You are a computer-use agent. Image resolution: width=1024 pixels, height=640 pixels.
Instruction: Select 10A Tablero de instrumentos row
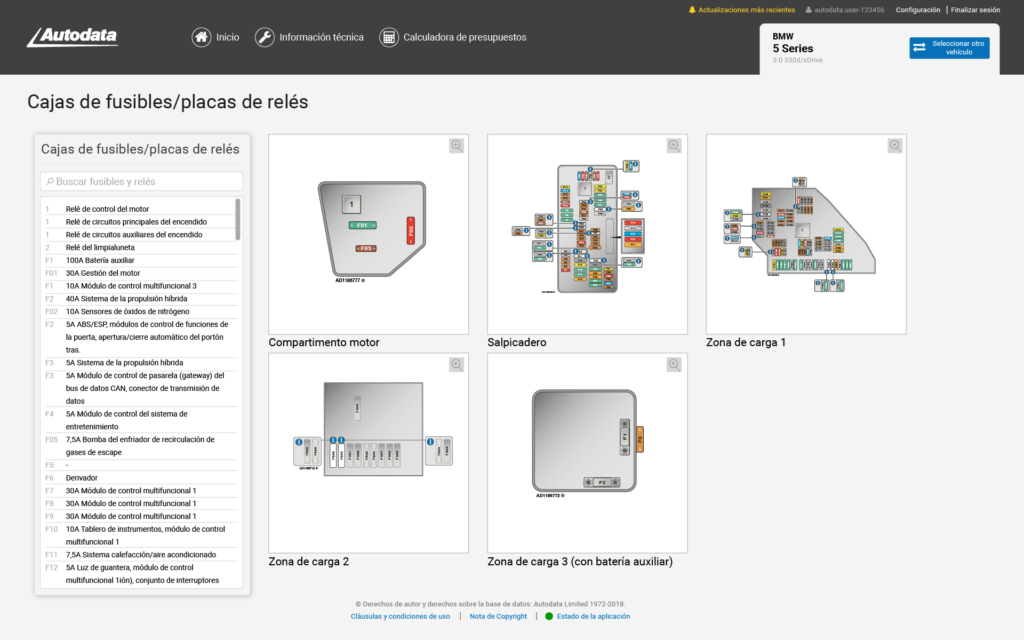coord(140,535)
